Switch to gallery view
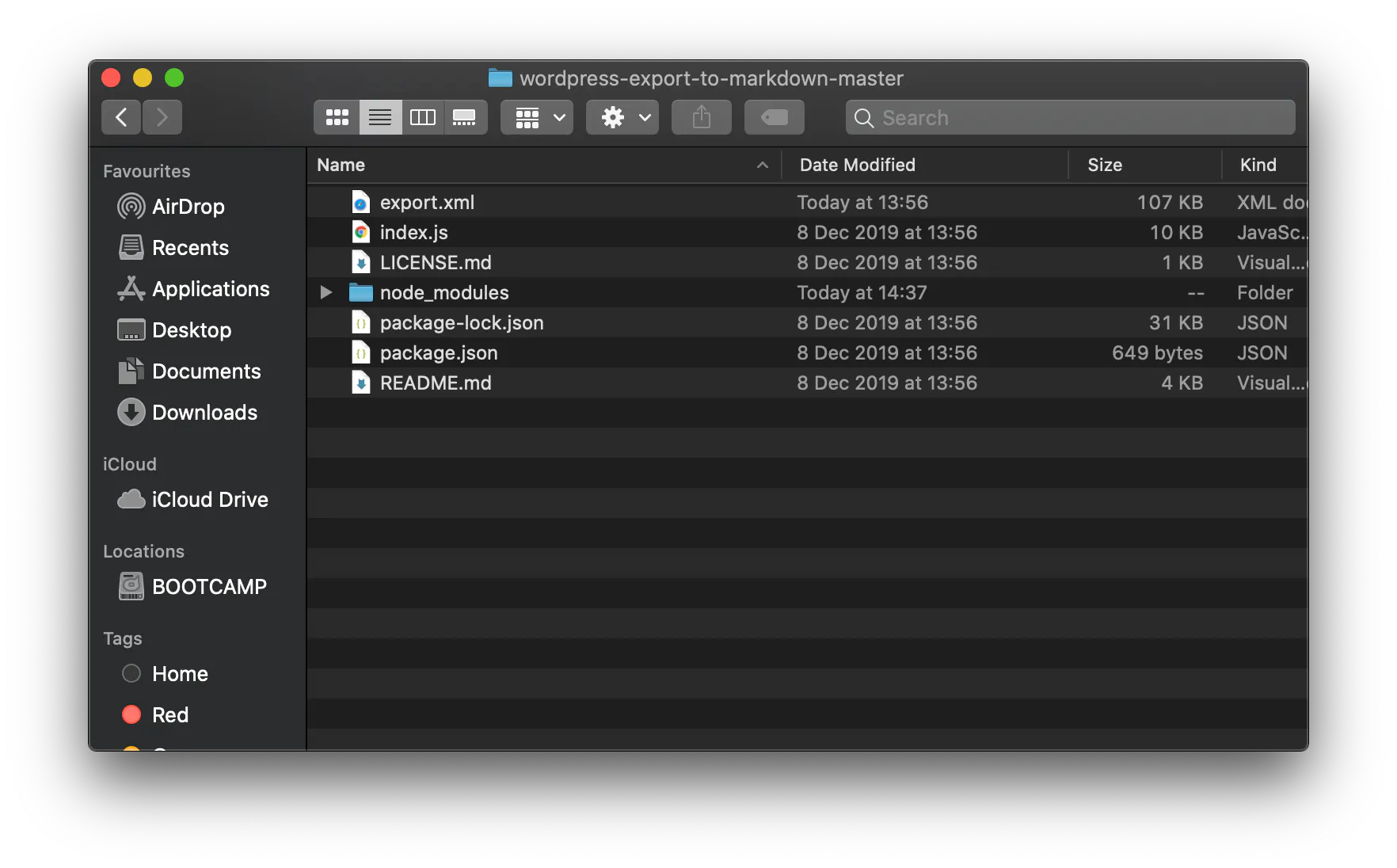The height and width of the screenshot is (868, 1397). coord(465,117)
